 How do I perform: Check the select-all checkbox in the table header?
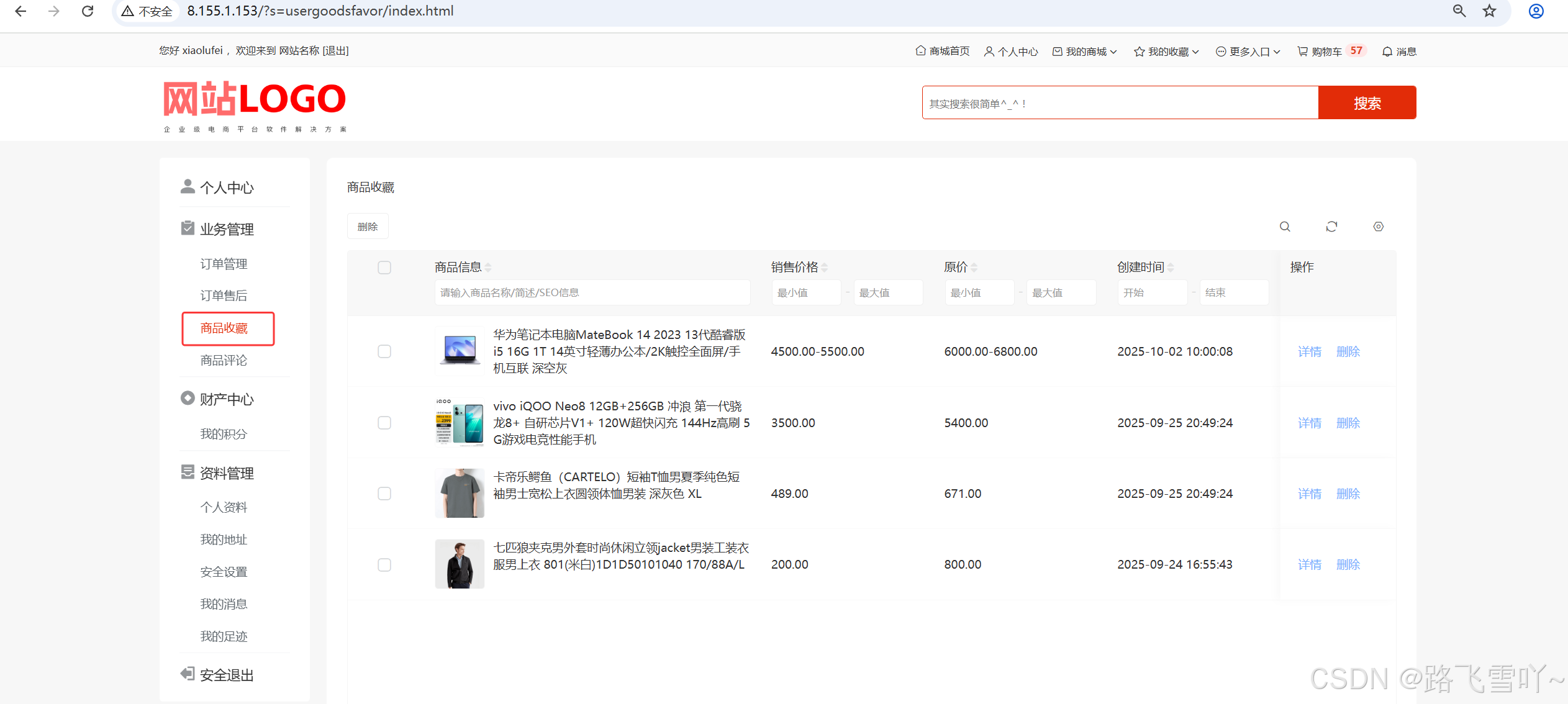pyautogui.click(x=384, y=268)
